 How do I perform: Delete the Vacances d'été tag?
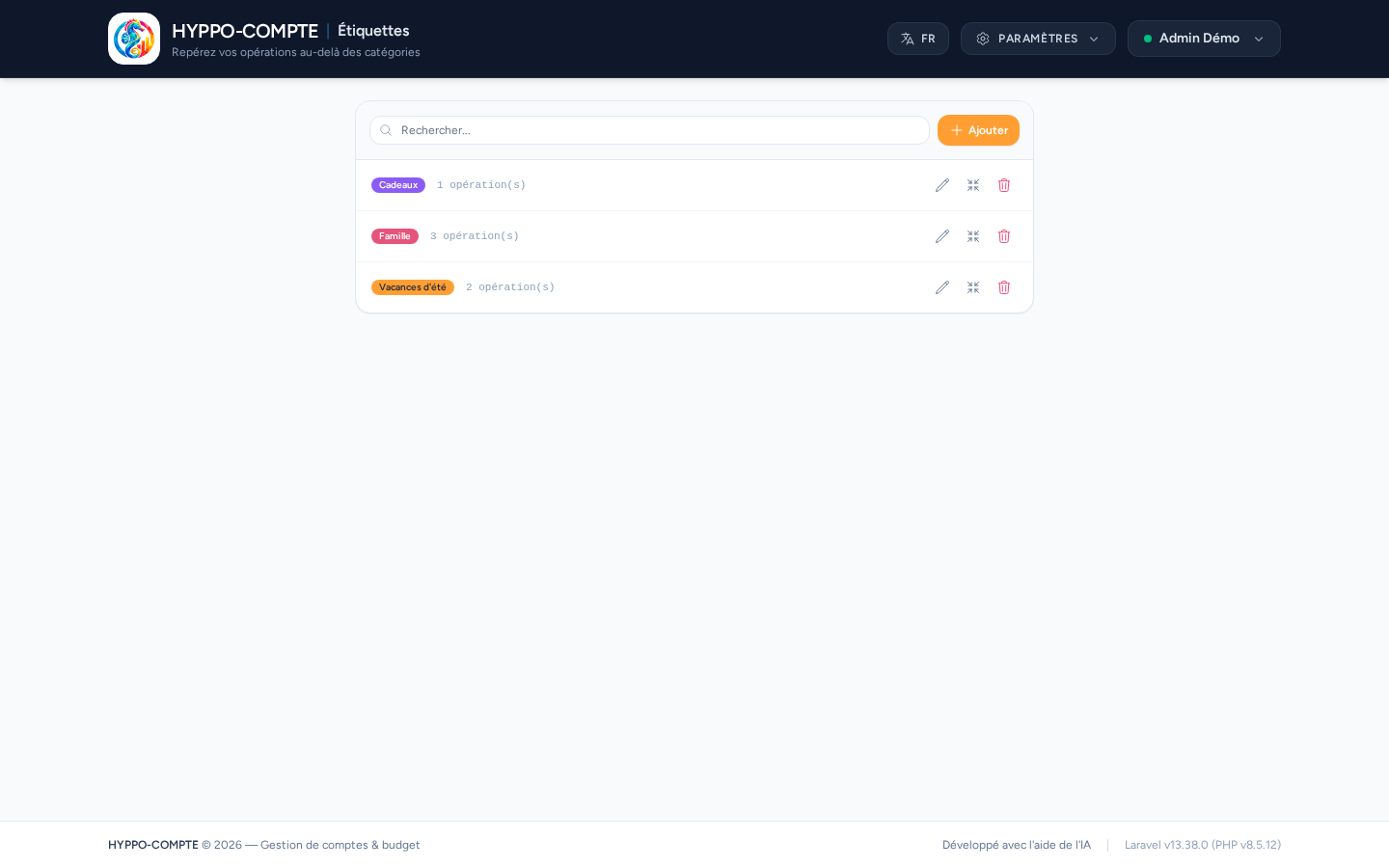[1004, 287]
